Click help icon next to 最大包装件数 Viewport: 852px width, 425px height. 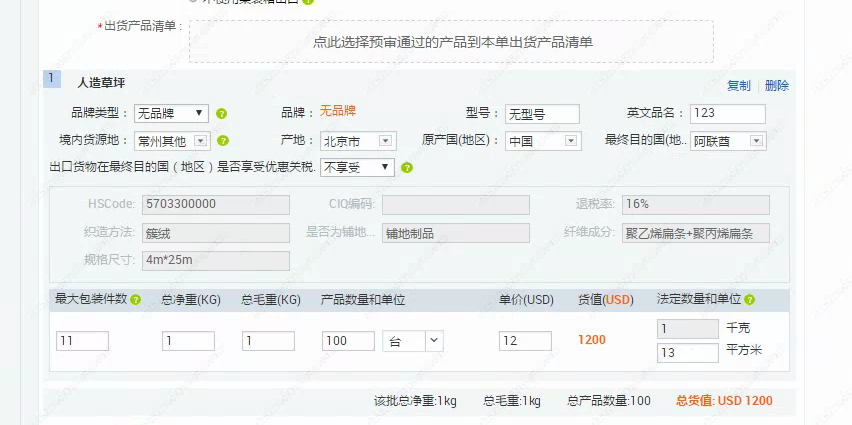(135, 300)
